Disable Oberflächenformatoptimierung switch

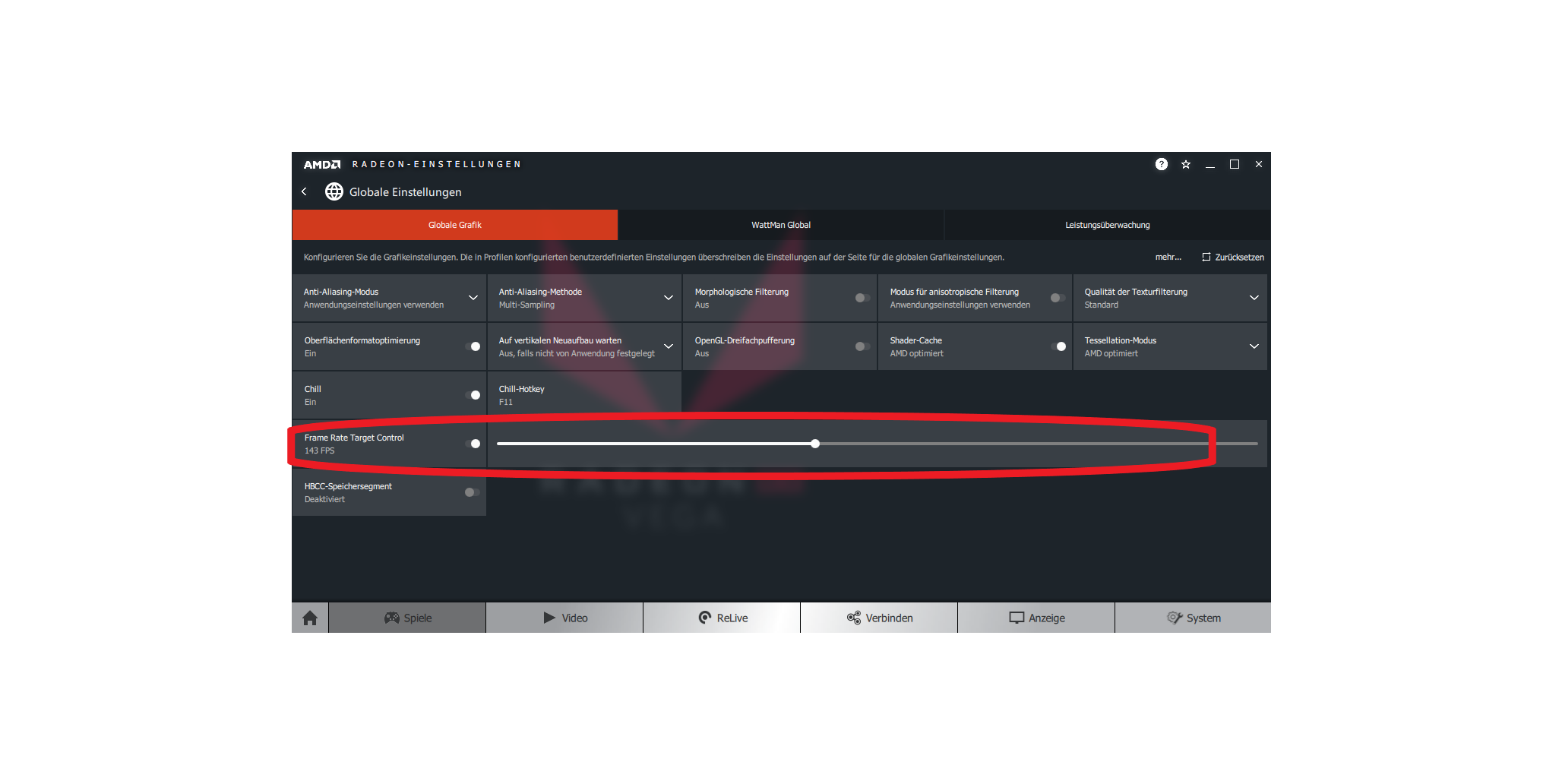tap(473, 346)
